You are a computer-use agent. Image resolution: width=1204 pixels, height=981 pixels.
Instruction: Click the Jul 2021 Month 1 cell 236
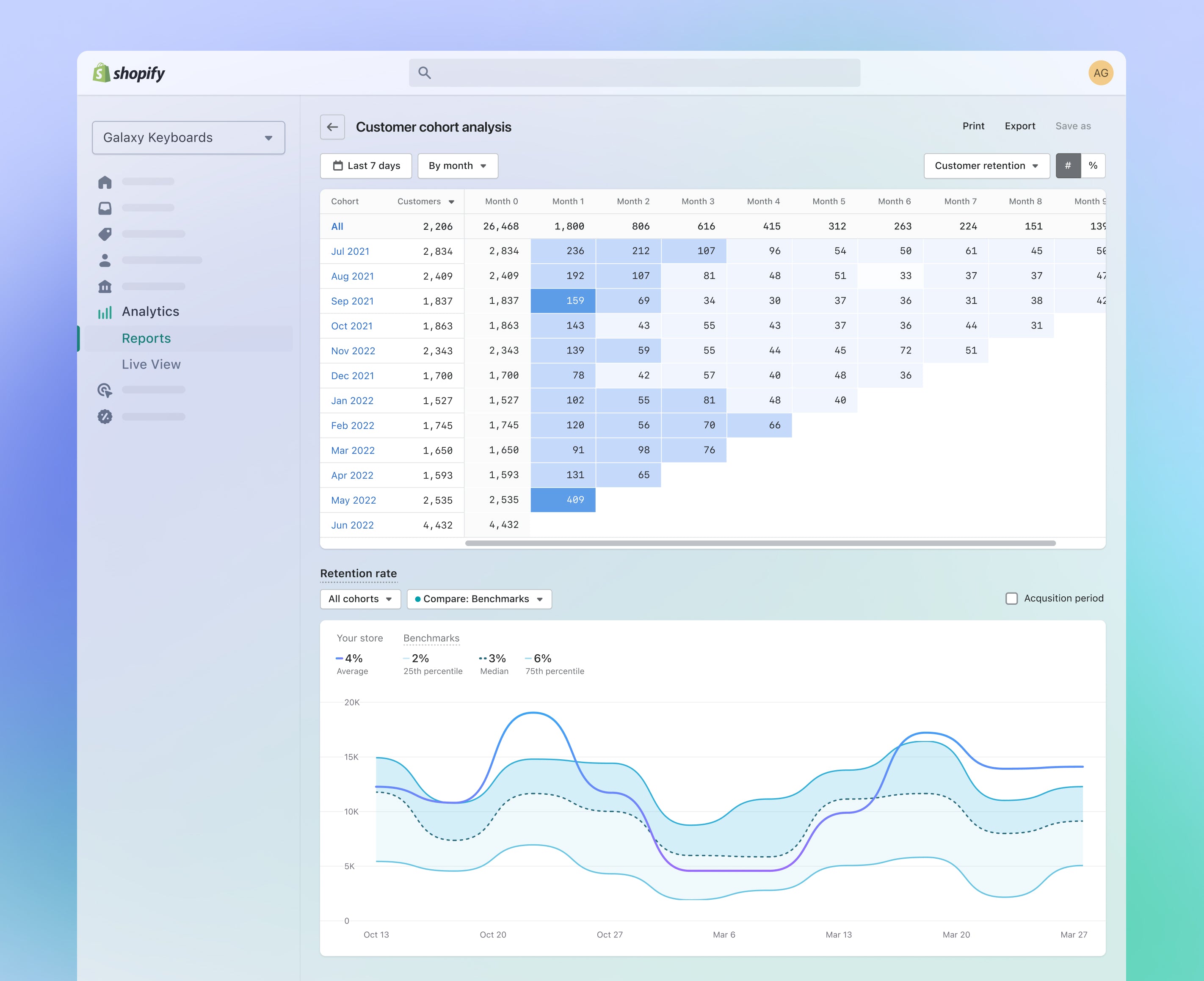click(563, 251)
